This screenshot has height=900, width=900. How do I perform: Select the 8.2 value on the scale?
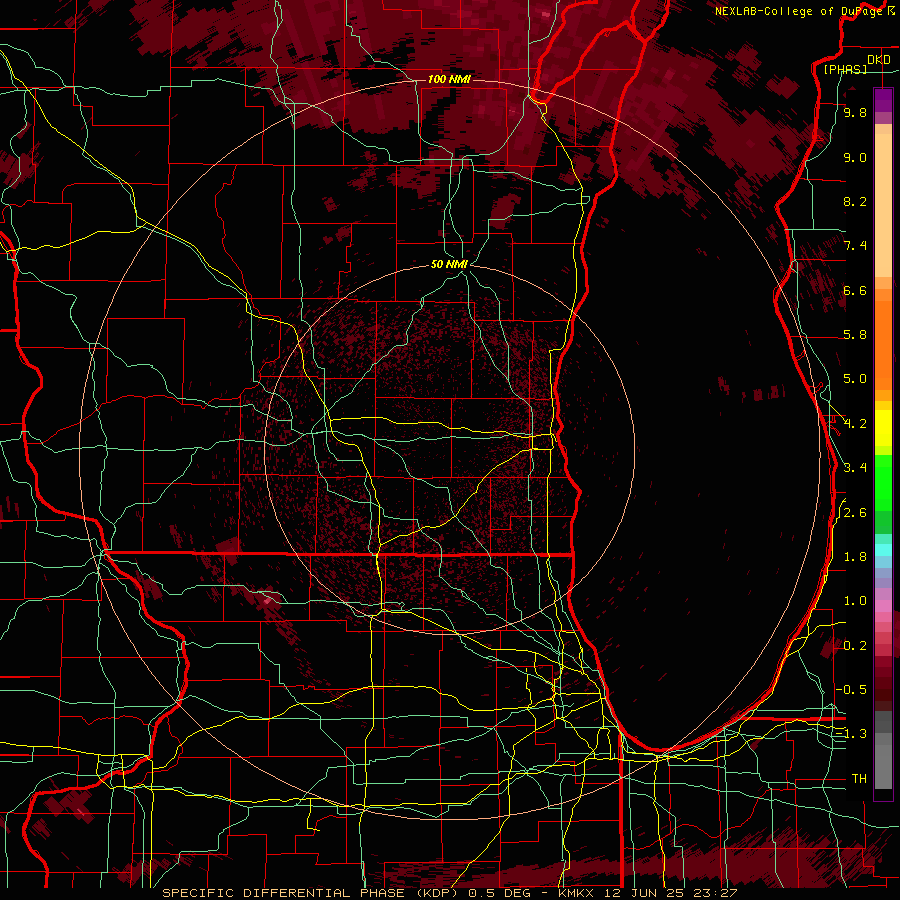click(855, 201)
